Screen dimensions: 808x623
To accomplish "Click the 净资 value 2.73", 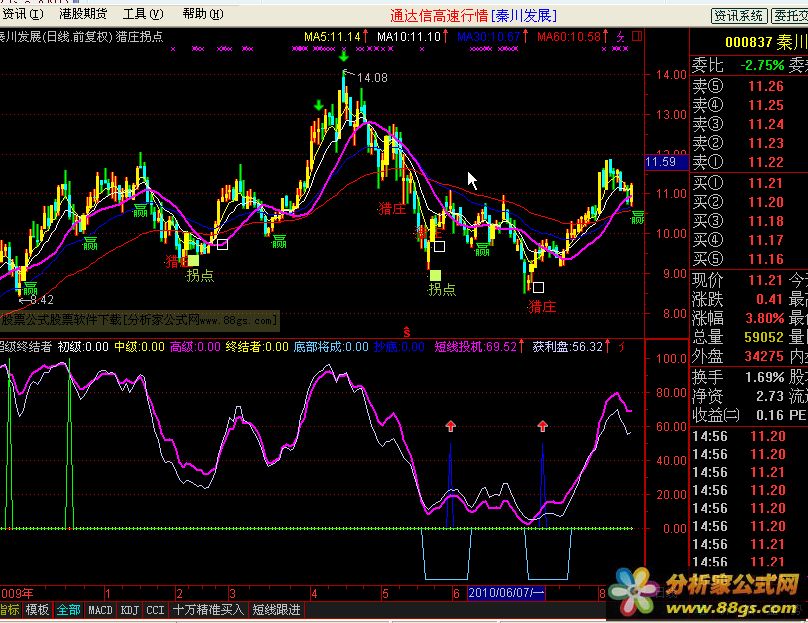I will point(770,396).
